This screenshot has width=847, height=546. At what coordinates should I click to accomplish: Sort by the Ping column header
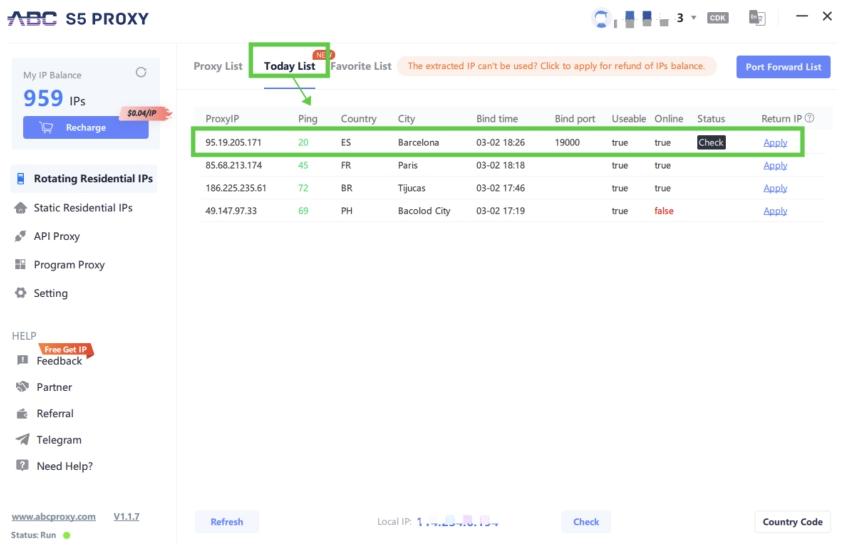click(308, 119)
